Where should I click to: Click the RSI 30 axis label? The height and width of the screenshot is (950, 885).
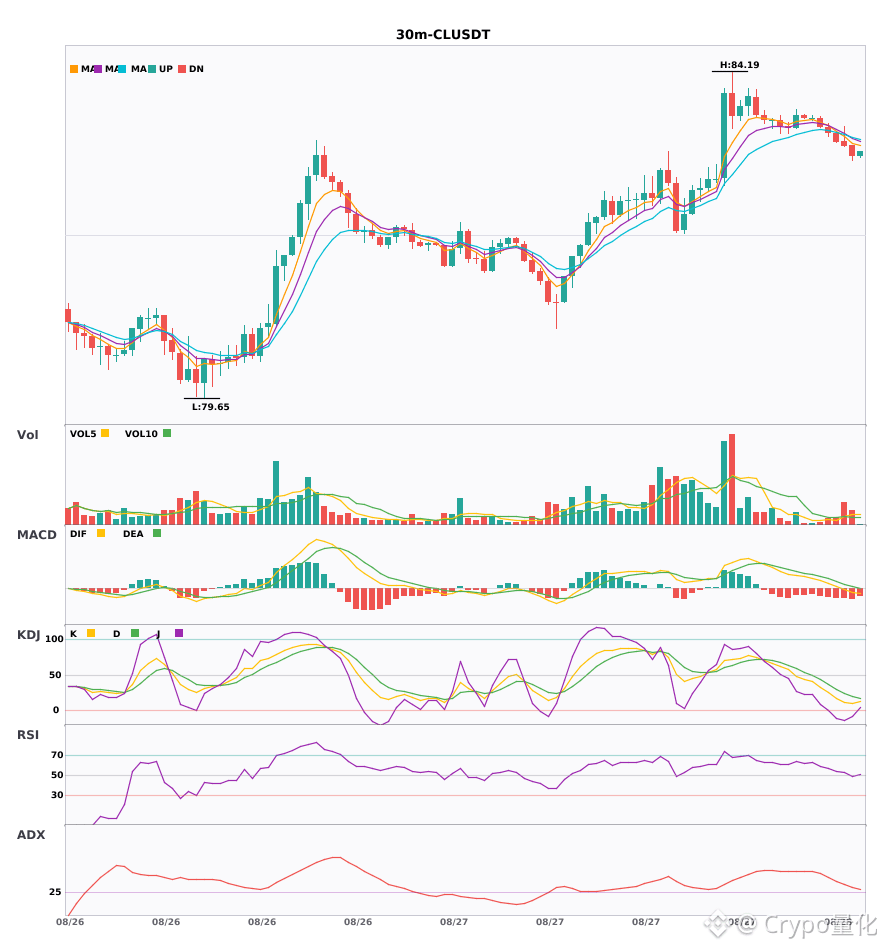57,795
